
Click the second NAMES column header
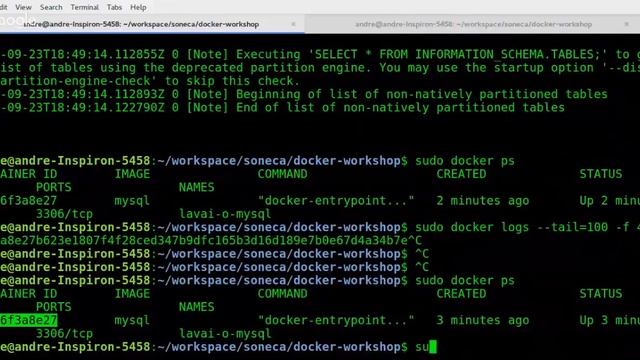click(196, 307)
